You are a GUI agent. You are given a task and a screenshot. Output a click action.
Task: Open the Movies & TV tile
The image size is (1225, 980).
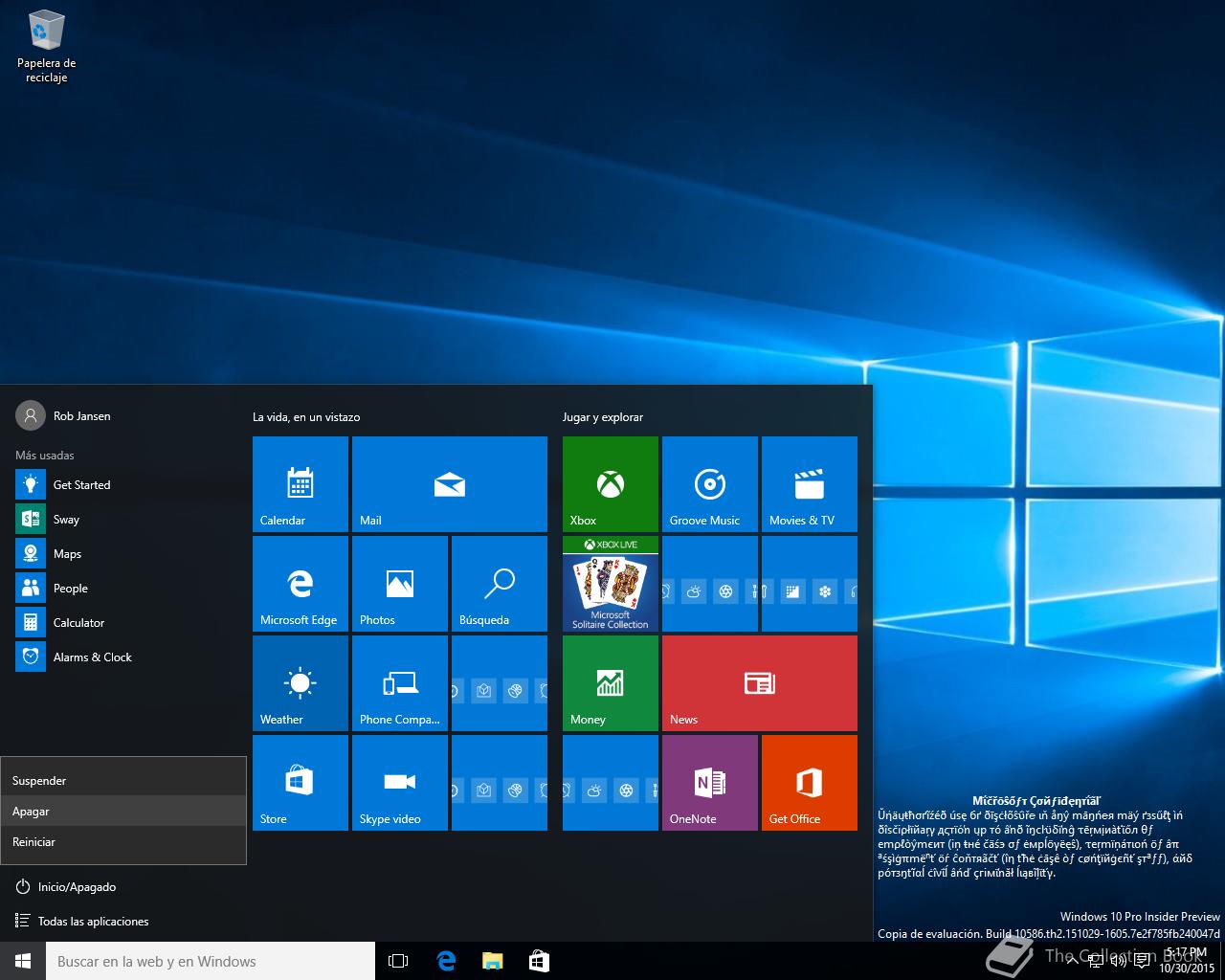(810, 484)
